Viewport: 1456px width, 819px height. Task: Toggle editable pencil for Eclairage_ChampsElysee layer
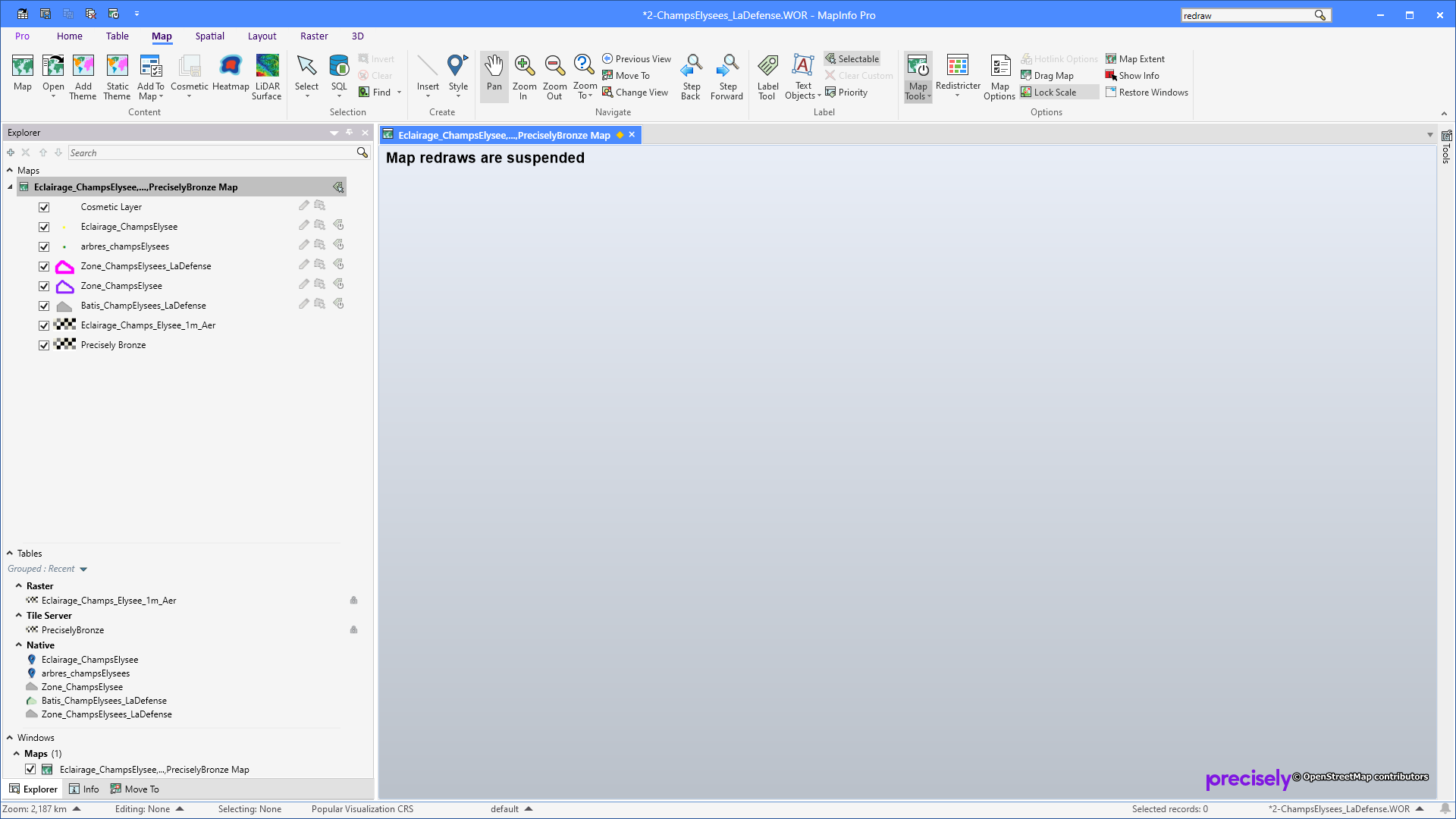coord(303,225)
